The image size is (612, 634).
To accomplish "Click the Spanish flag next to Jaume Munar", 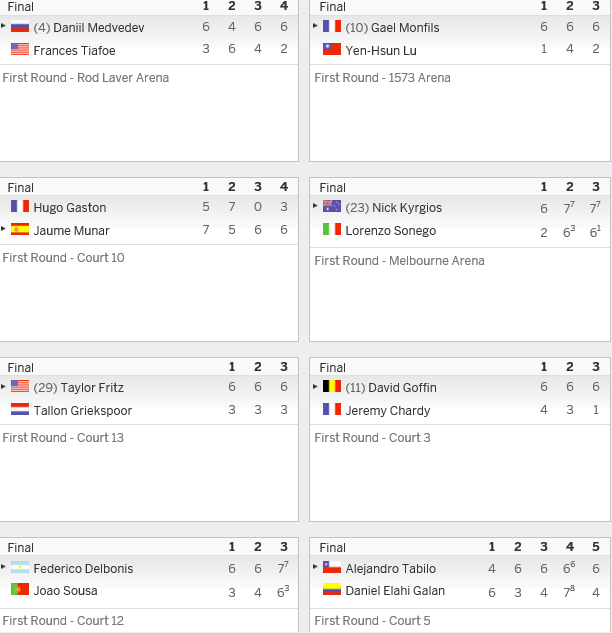I will (x=20, y=229).
